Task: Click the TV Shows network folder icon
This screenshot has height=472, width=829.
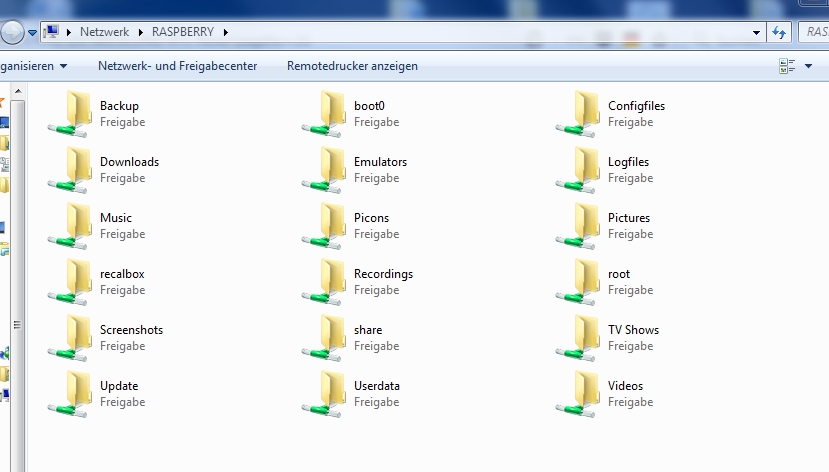Action: point(577,338)
